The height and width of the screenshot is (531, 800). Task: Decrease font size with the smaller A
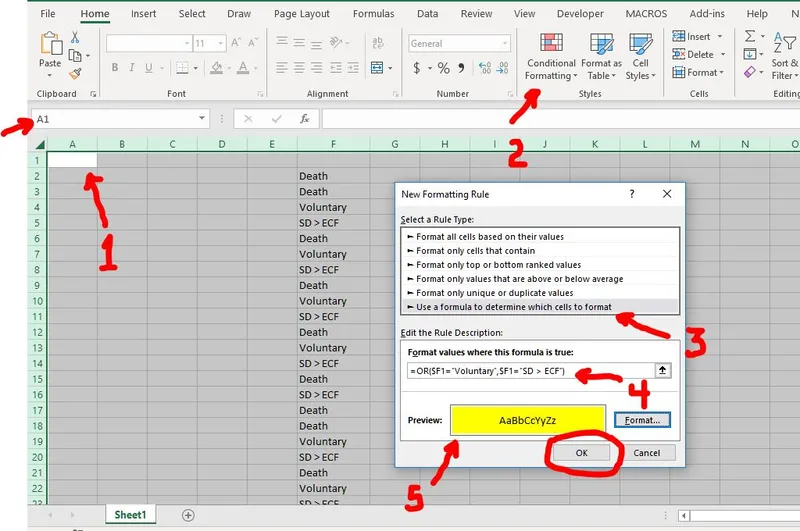tap(253, 43)
